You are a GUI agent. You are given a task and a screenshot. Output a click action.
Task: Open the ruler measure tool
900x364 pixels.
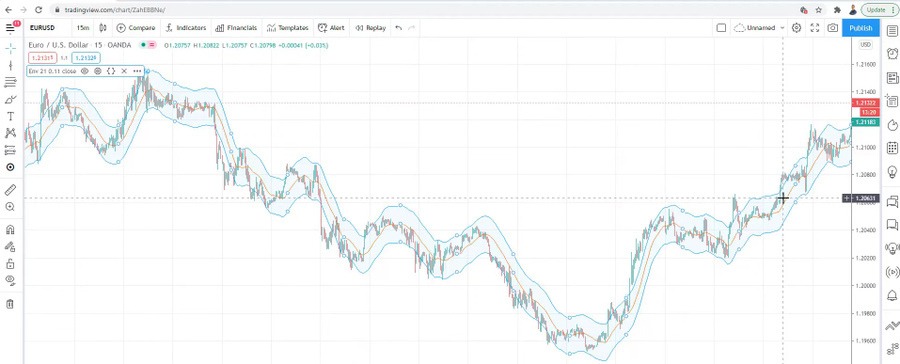[10, 190]
